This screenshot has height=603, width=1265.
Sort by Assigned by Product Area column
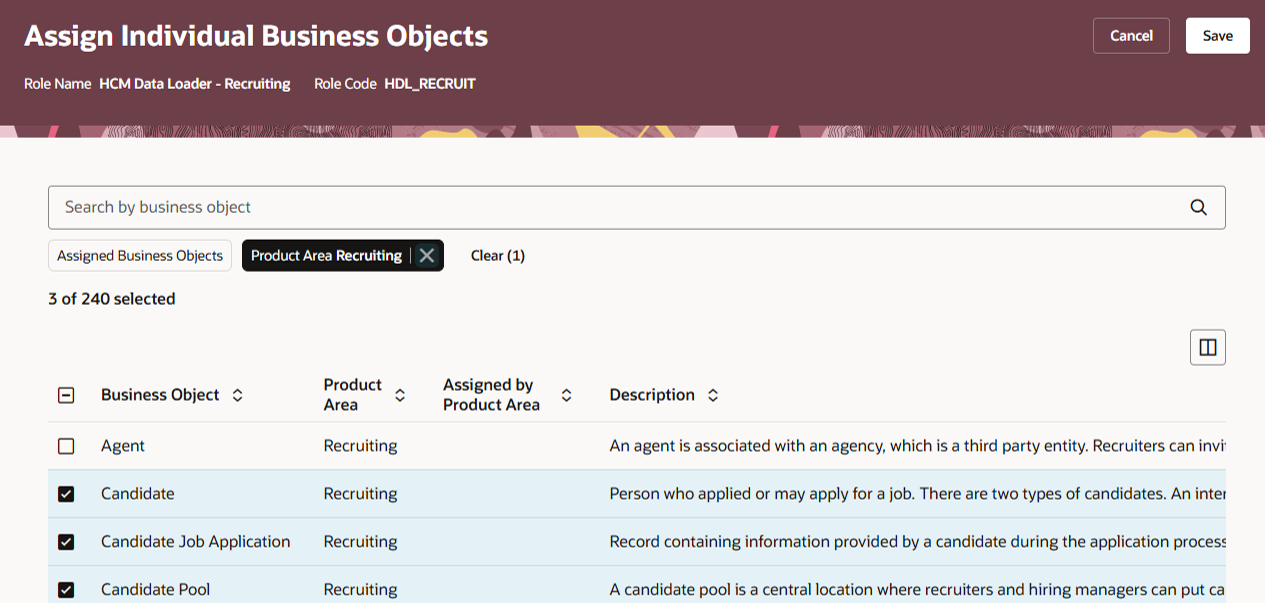566,395
